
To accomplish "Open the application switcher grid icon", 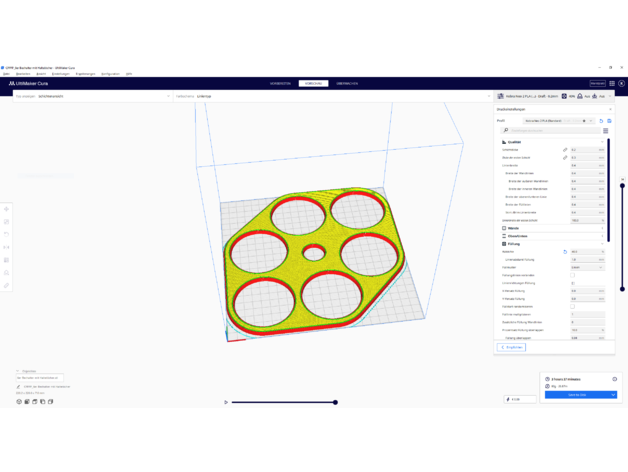I will click(612, 84).
